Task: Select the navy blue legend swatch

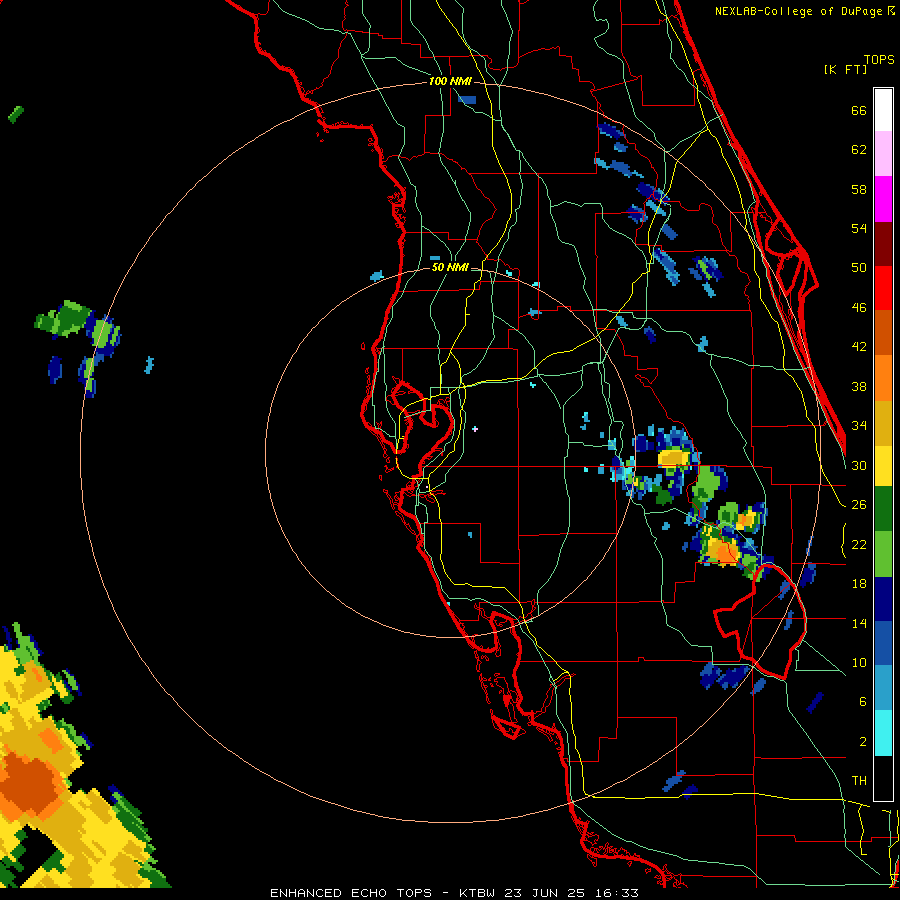Action: point(883,599)
